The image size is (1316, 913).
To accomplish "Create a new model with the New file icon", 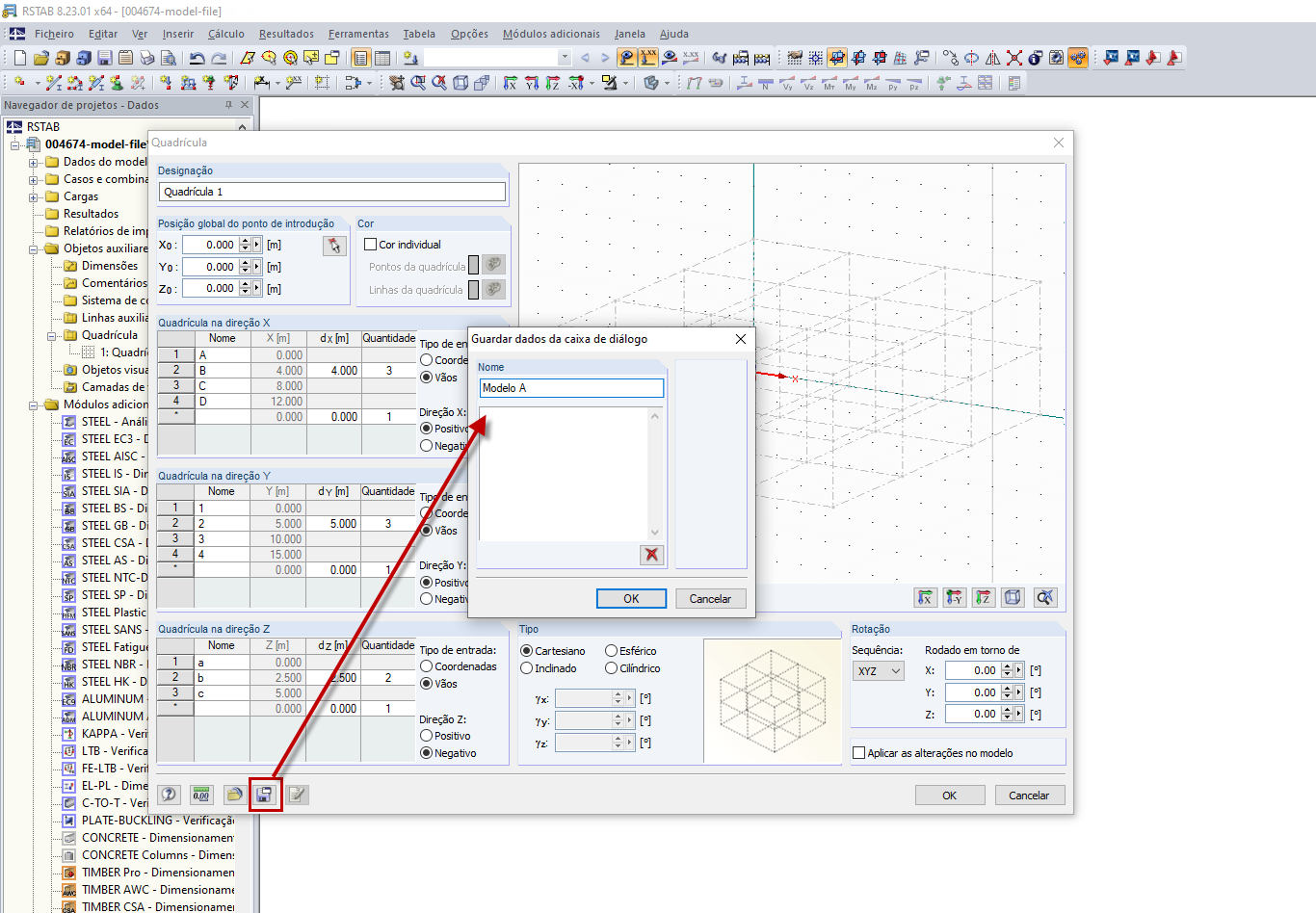I will click(20, 58).
